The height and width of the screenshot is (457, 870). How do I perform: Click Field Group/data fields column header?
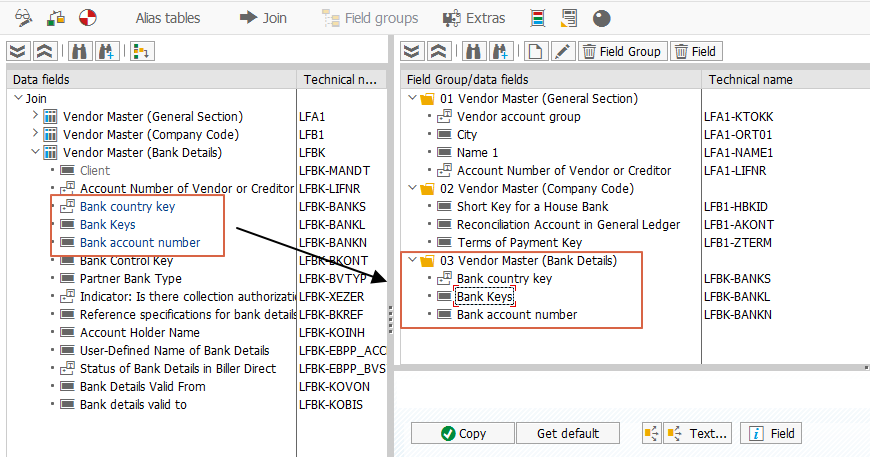coord(551,79)
